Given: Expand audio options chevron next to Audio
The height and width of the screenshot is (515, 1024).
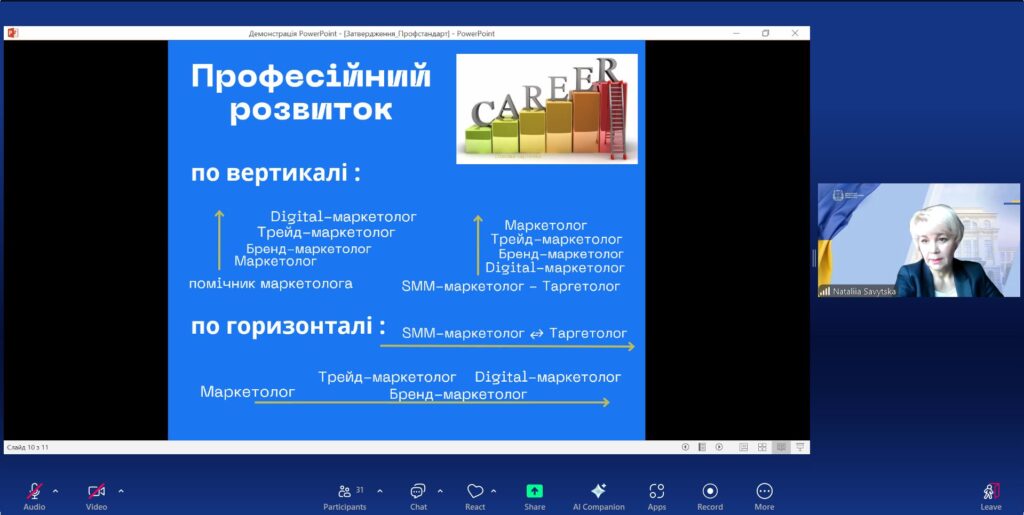Looking at the screenshot, I should (x=55, y=491).
